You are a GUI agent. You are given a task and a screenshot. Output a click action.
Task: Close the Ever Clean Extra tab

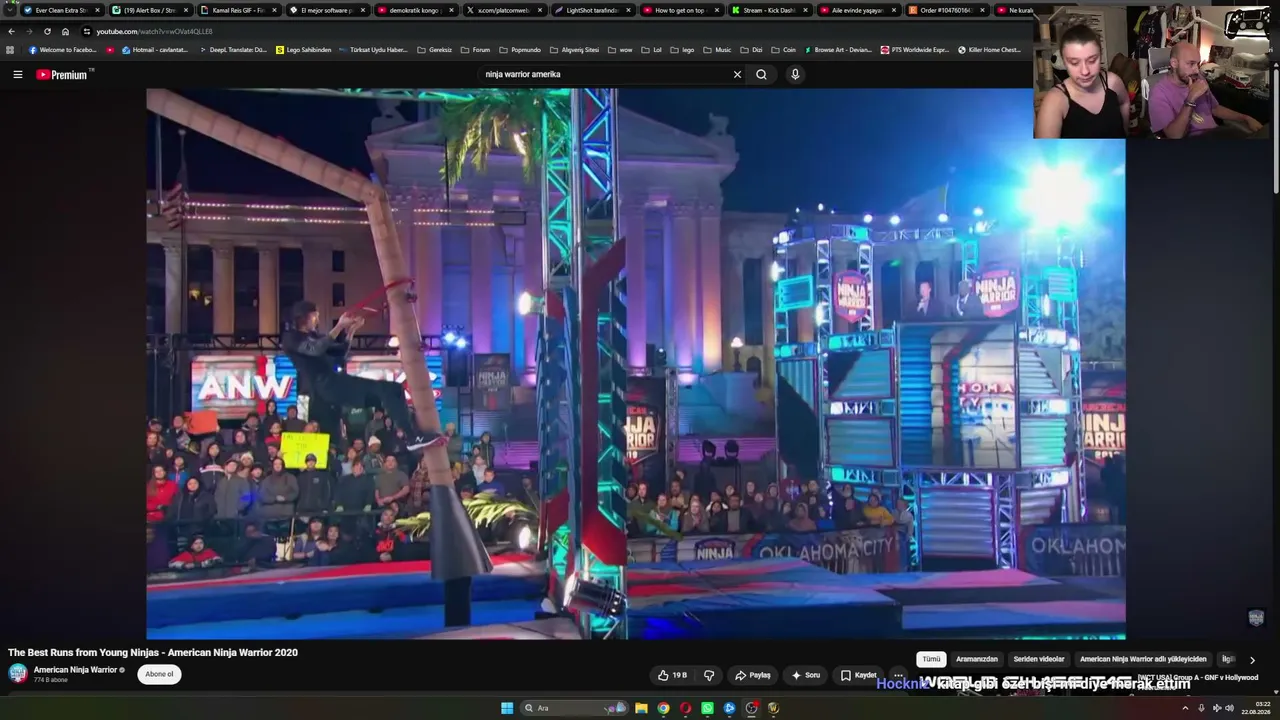tap(97, 10)
